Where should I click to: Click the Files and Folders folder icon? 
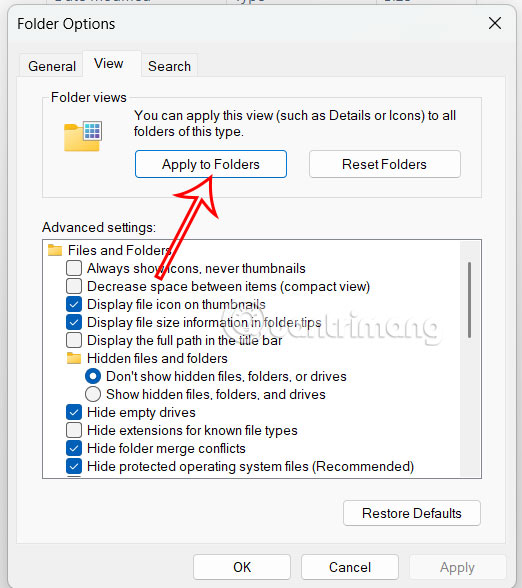[x=55, y=250]
